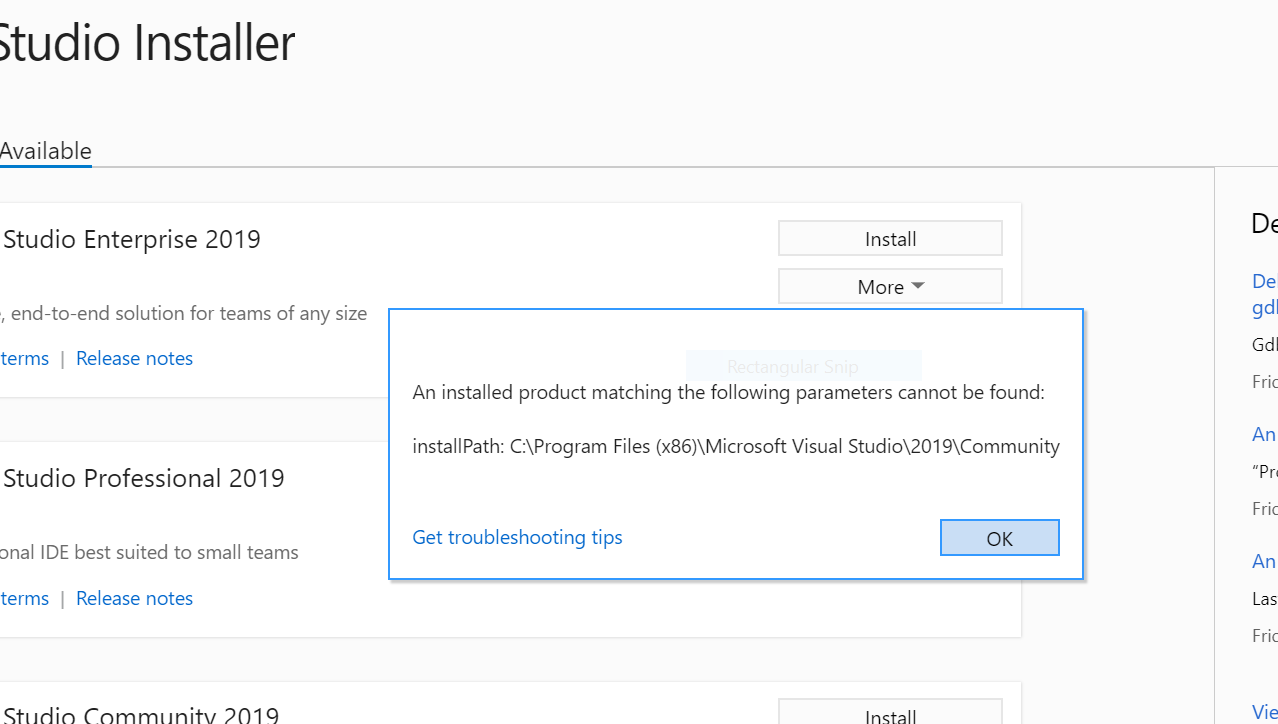Select the installPath error message text
This screenshot has height=724, width=1278.
click(x=736, y=446)
